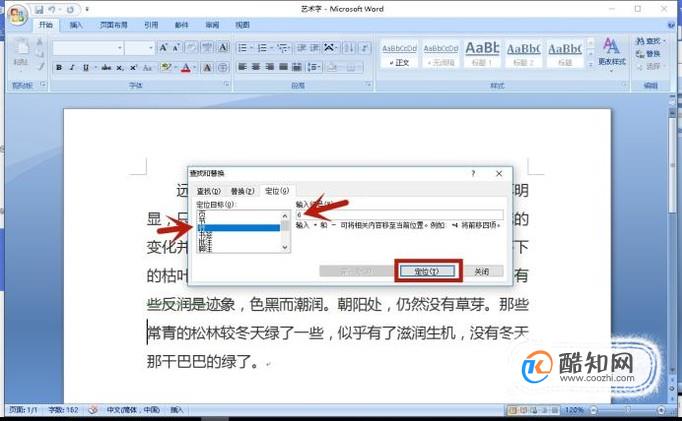Viewport: 682px width, 421px height.
Task: Expand the font size combo box
Action: 150,48
